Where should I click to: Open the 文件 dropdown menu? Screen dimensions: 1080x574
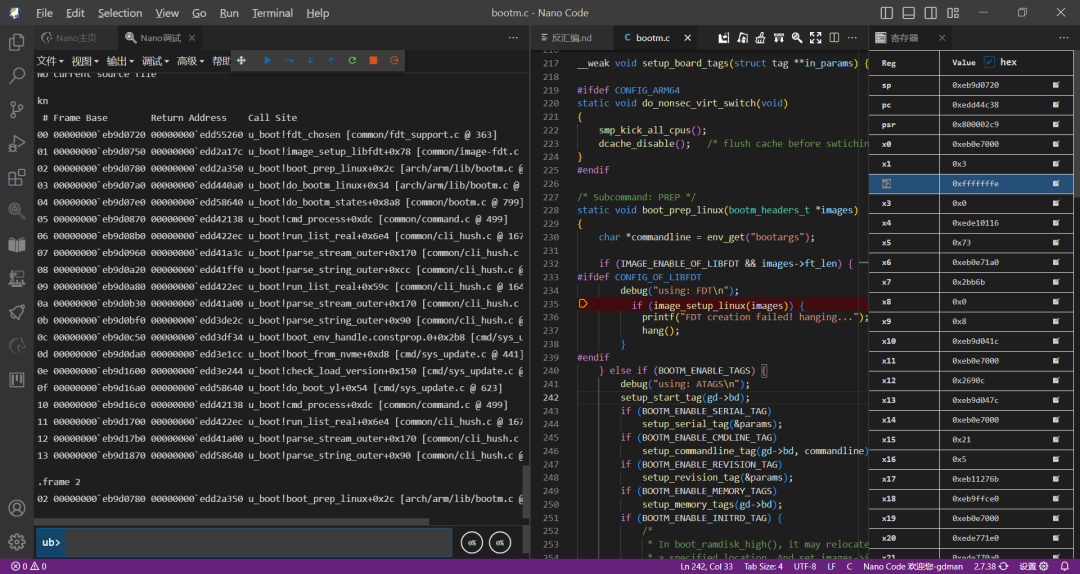click(50, 61)
